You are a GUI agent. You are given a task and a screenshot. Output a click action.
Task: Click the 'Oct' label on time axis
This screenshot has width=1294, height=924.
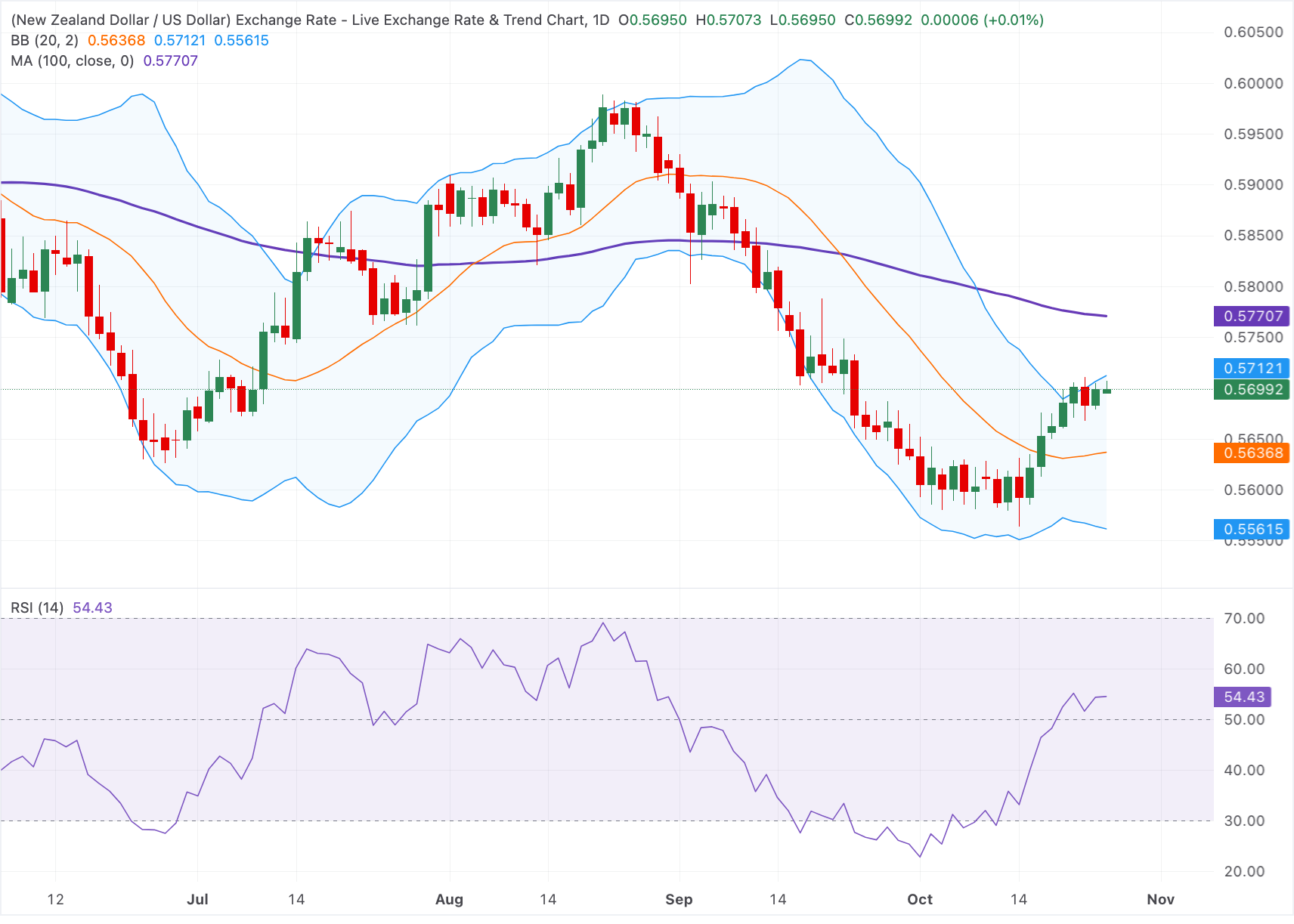coord(920,900)
